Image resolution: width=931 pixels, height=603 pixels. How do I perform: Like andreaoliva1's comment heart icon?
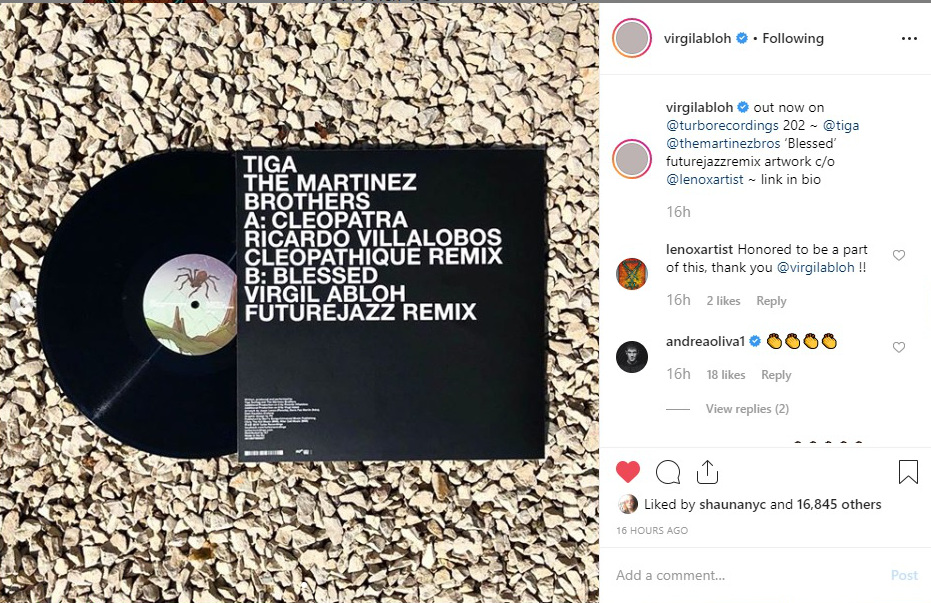(899, 347)
